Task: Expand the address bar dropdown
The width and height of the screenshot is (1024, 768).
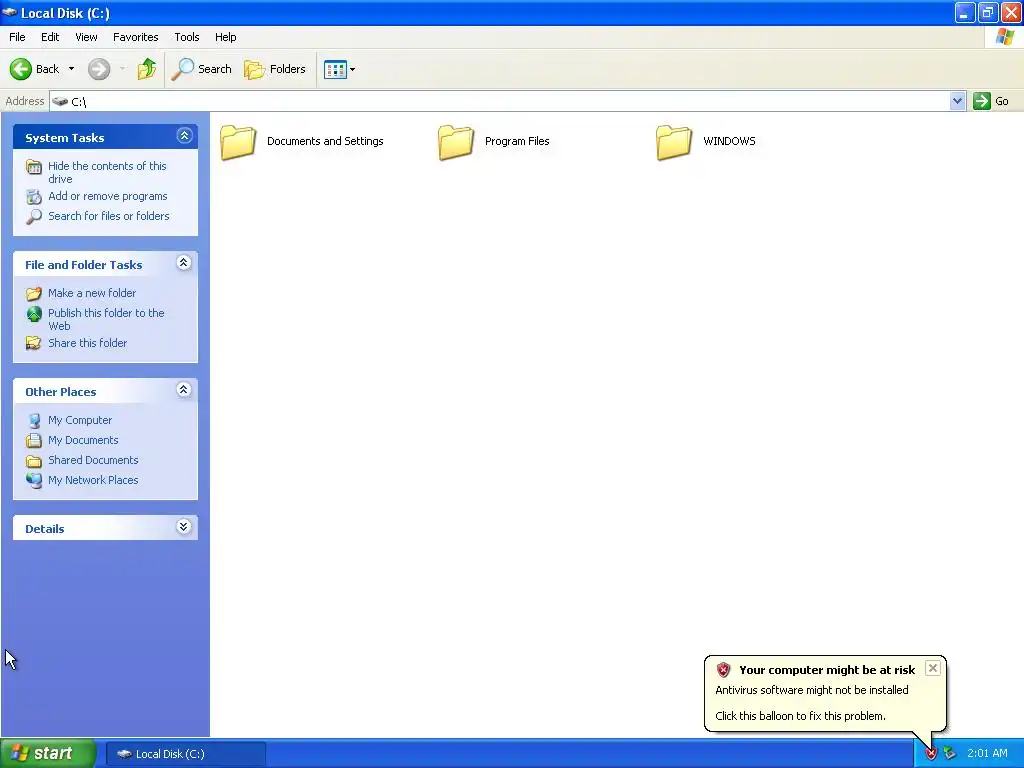Action: 957,101
